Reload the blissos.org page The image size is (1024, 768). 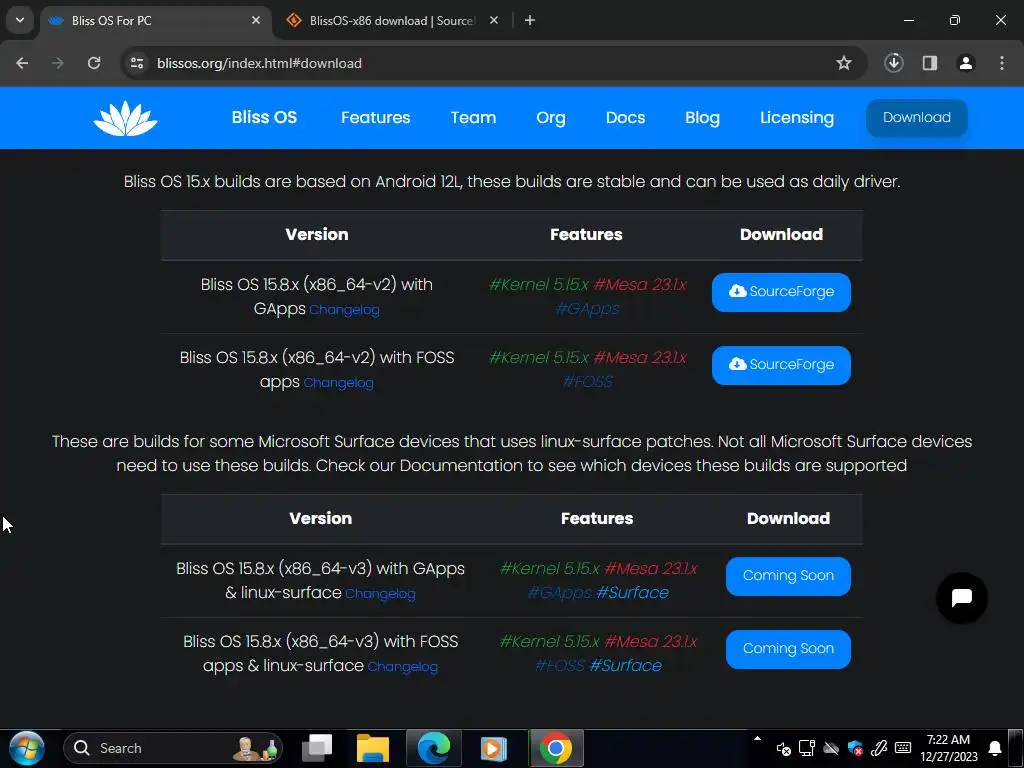point(94,63)
